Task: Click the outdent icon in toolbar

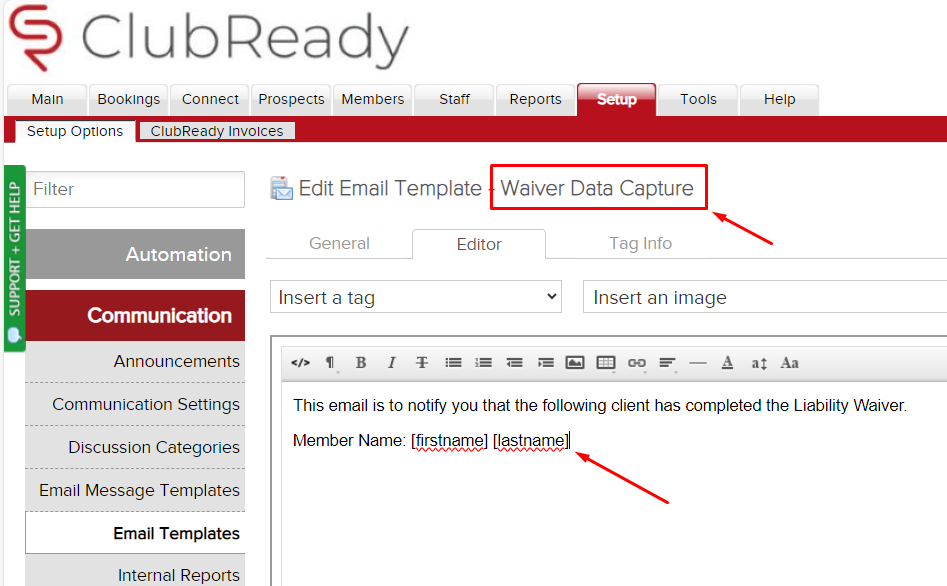Action: (515, 362)
